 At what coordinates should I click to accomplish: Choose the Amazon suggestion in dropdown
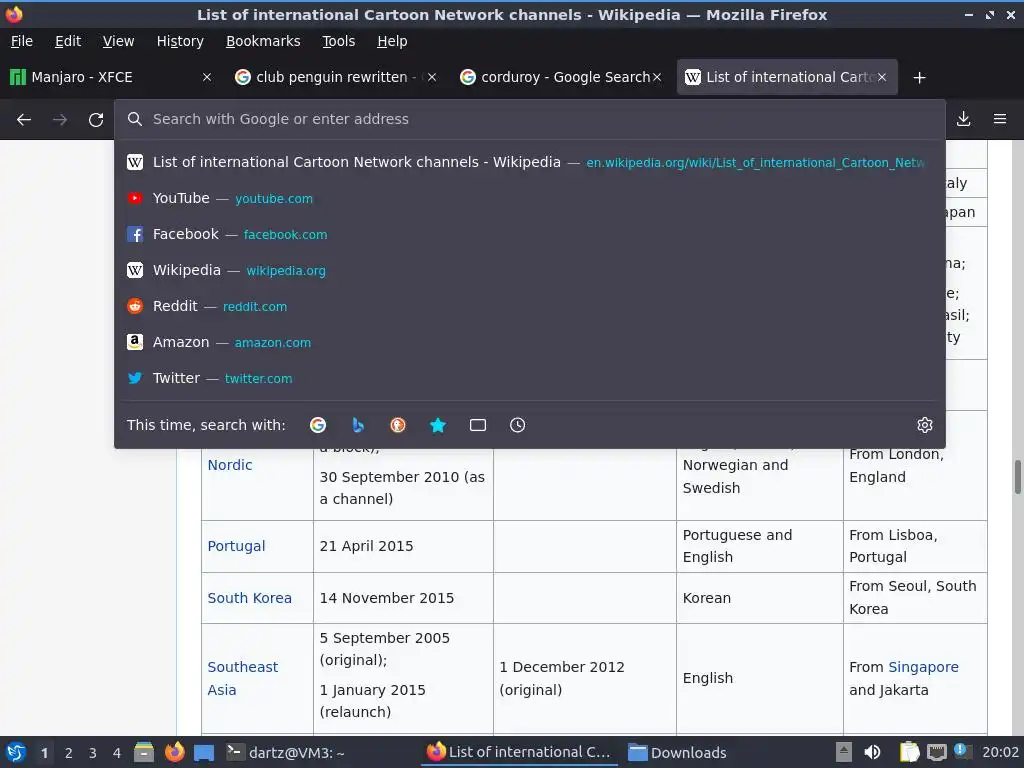tap(530, 342)
